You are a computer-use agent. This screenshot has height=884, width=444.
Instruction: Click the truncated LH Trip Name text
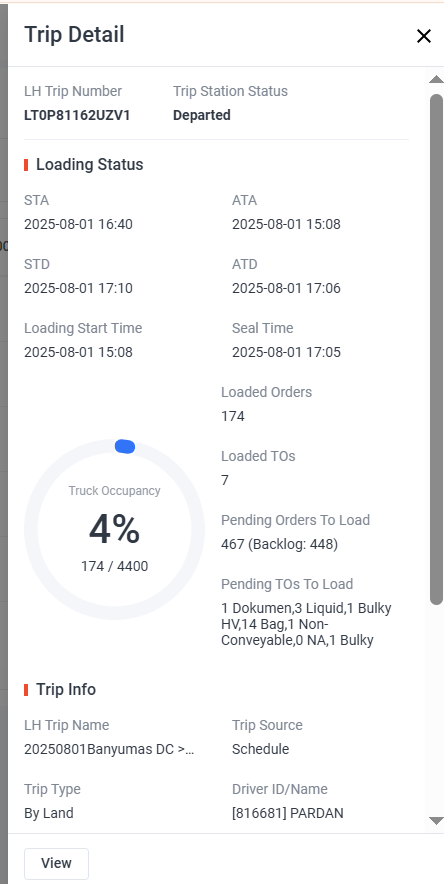109,749
